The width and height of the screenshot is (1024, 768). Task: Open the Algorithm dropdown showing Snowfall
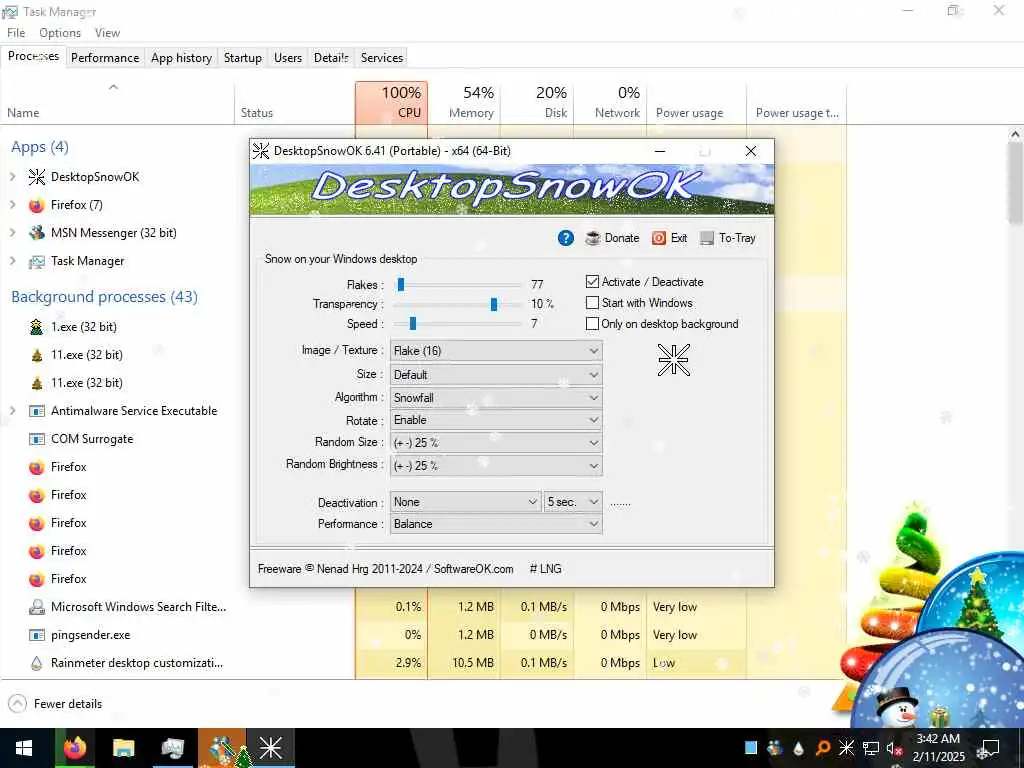click(496, 398)
